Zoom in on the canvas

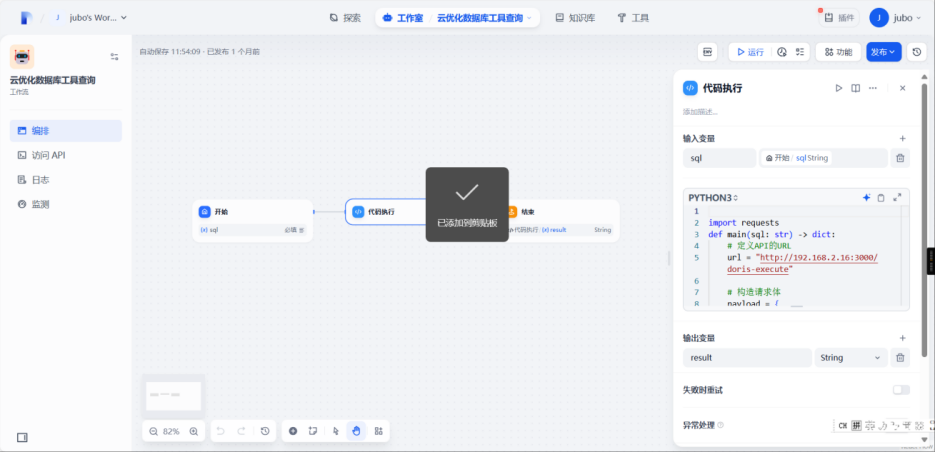point(194,431)
